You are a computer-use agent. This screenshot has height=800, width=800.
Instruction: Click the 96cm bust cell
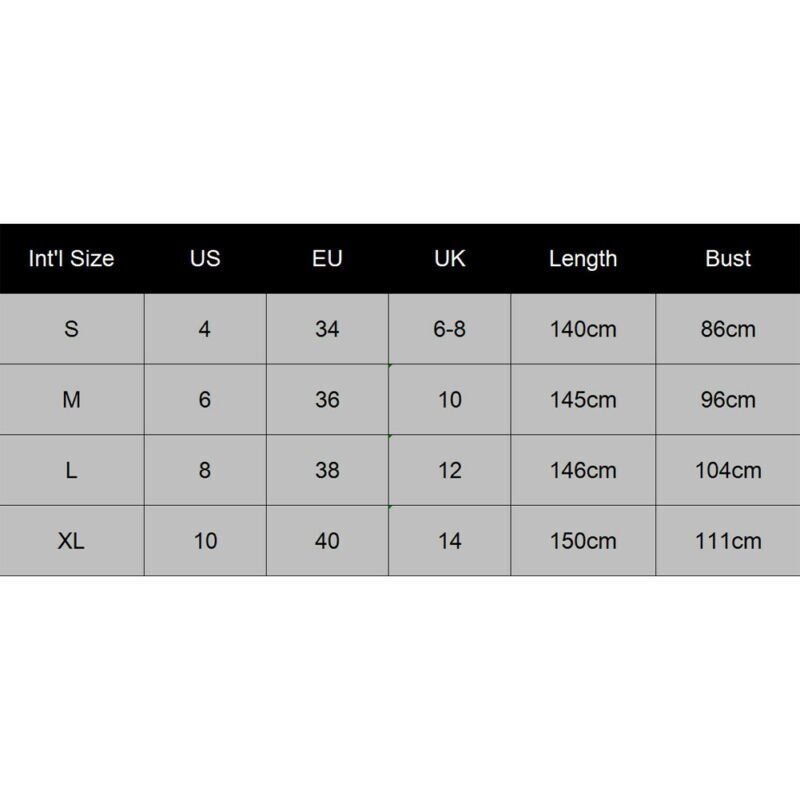728,400
